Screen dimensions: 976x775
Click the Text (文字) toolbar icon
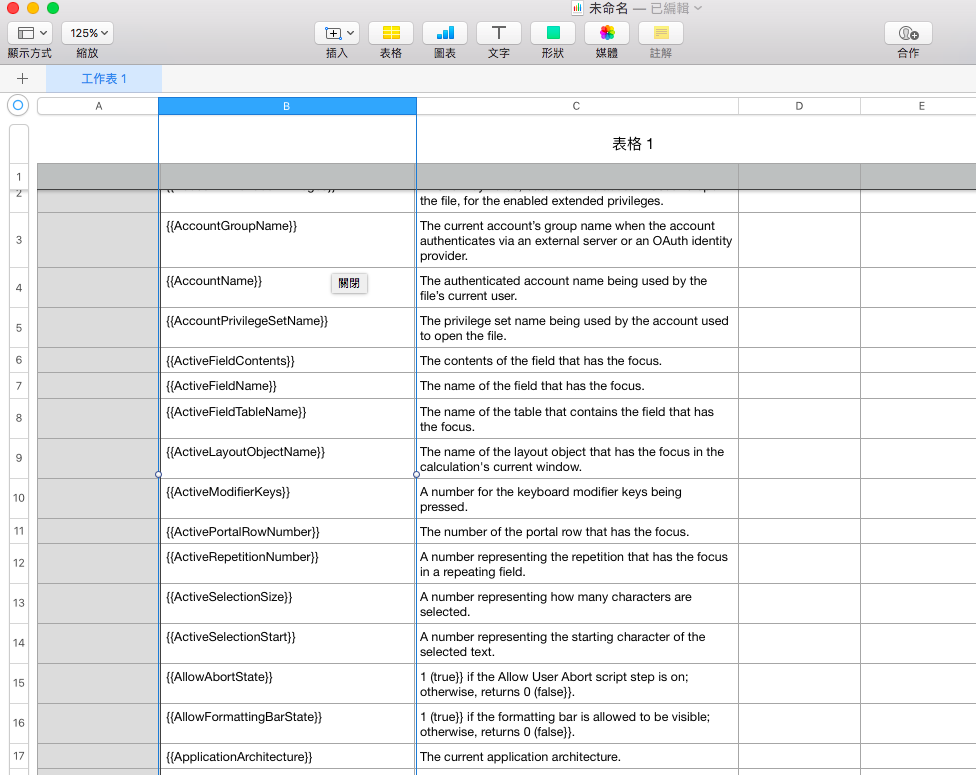click(499, 33)
